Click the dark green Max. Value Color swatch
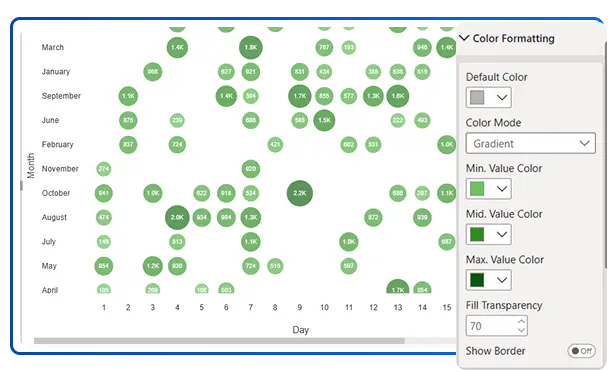Image resolution: width=614 pixels, height=372 pixels. pyautogui.click(x=477, y=280)
